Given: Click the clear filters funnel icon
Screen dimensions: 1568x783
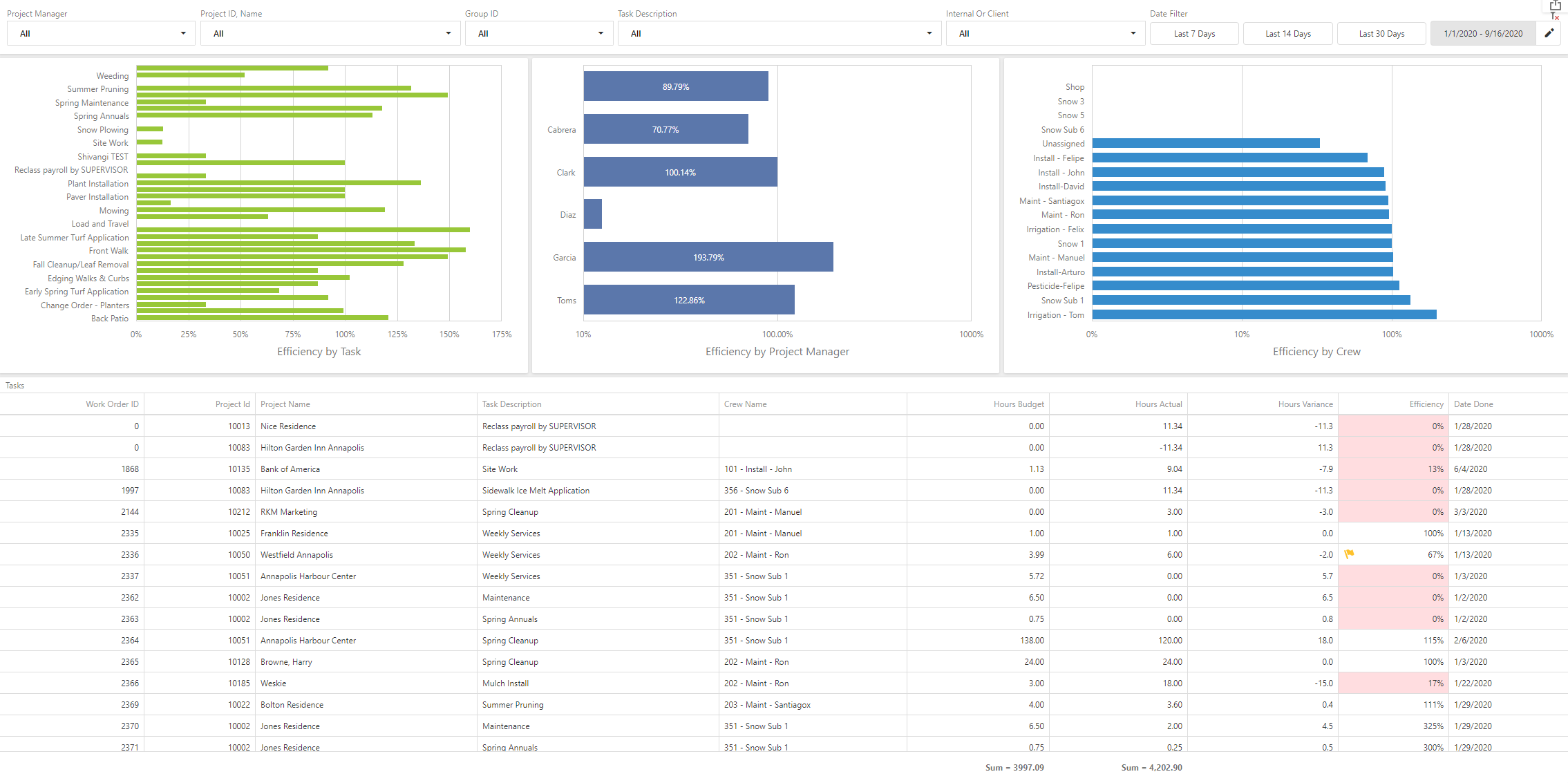Looking at the screenshot, I should (x=1555, y=16).
